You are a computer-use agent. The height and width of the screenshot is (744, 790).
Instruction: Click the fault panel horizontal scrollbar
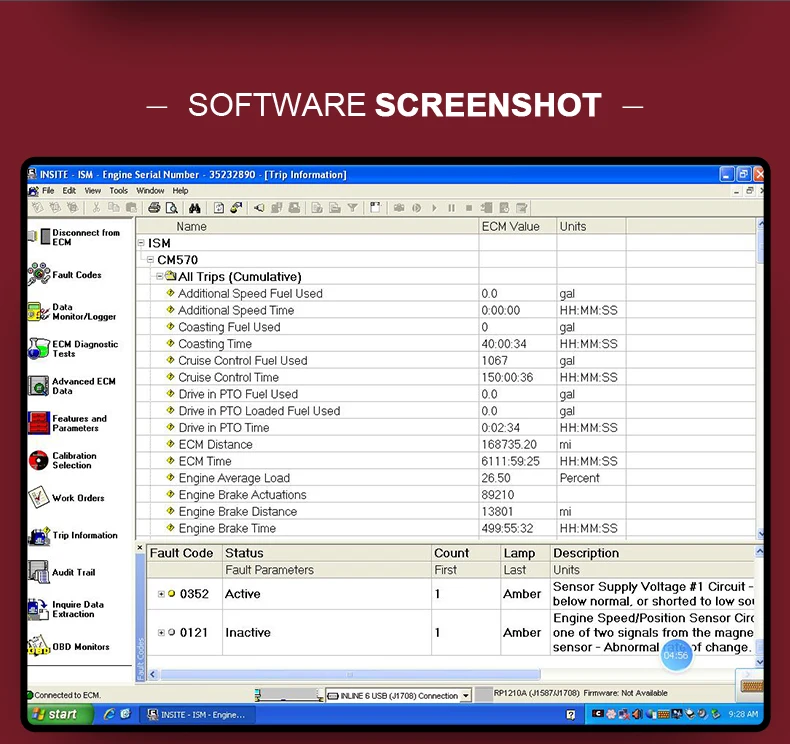click(x=350, y=674)
